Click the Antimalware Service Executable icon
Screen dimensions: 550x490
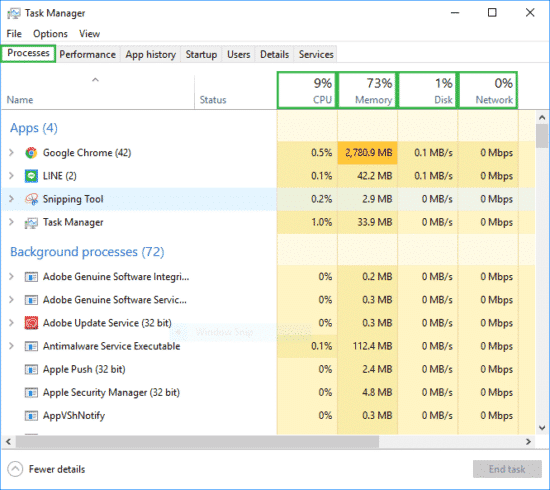point(31,346)
